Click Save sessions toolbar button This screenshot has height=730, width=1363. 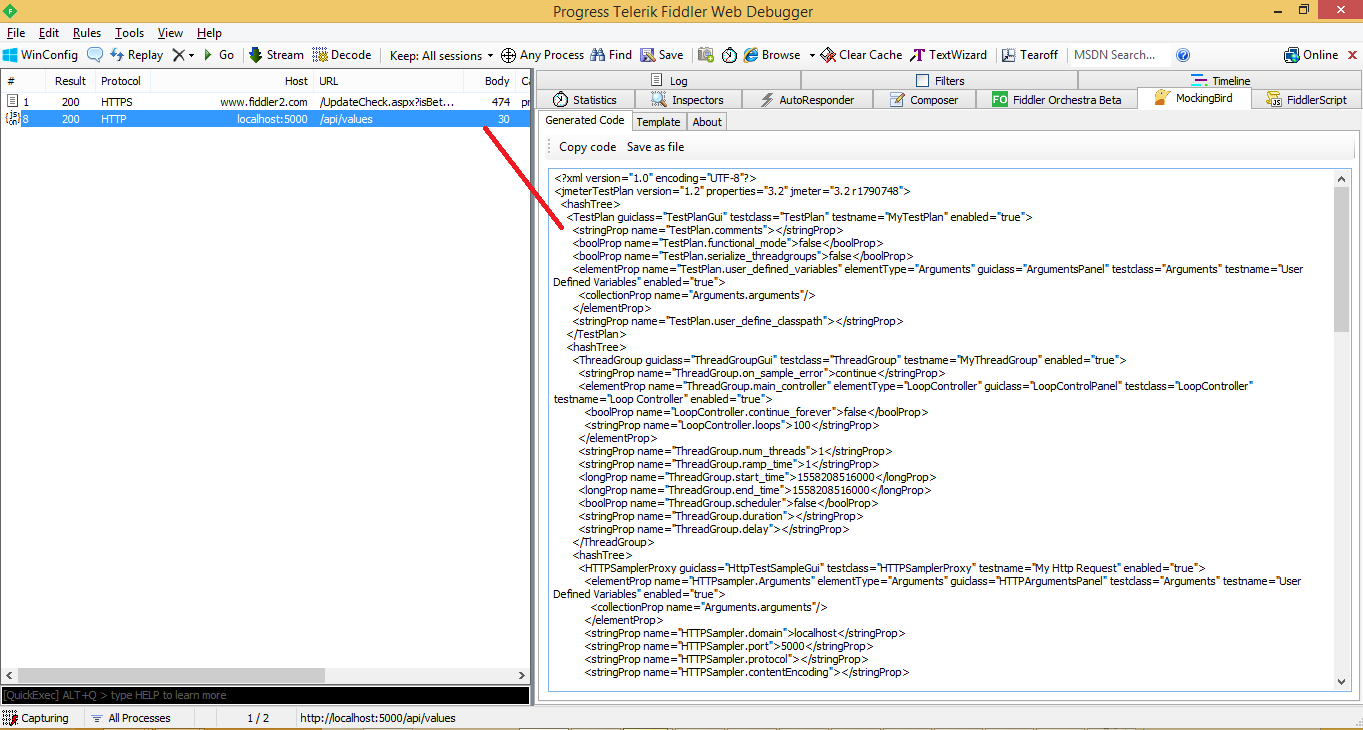(x=662, y=55)
